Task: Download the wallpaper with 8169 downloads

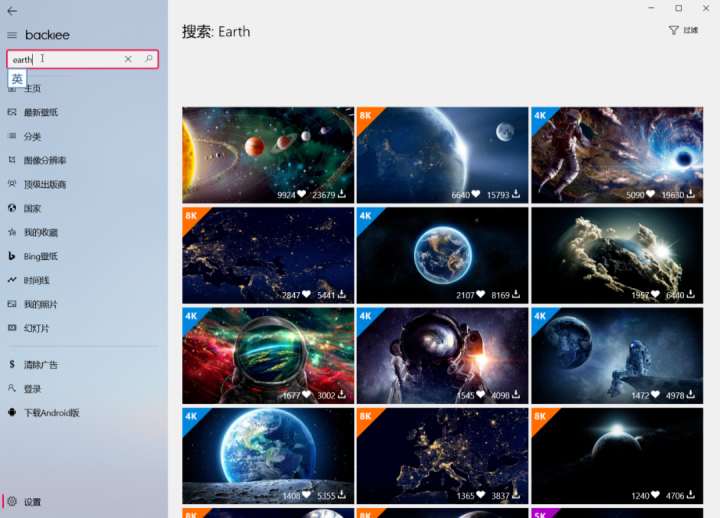Action: pyautogui.click(x=516, y=294)
